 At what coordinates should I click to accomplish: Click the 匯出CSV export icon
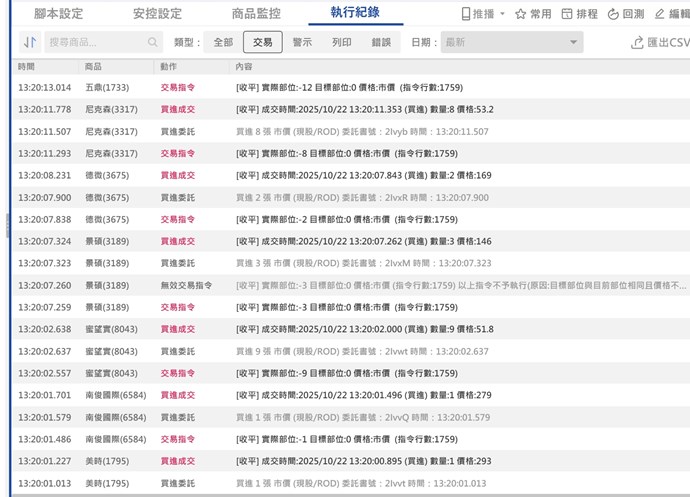637,43
